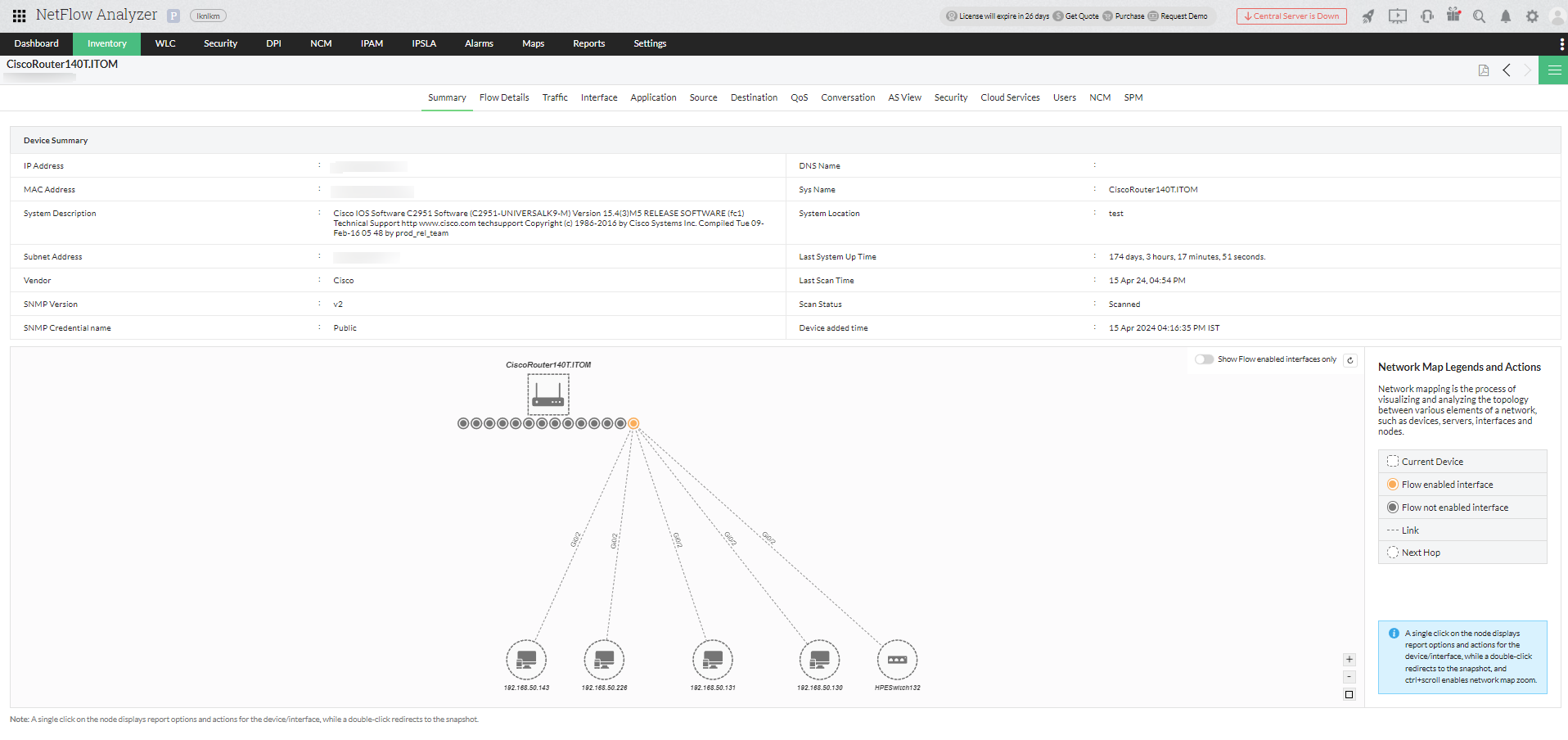Navigate back with the left chevron
The width and height of the screenshot is (1568, 740).
pyautogui.click(x=1507, y=70)
